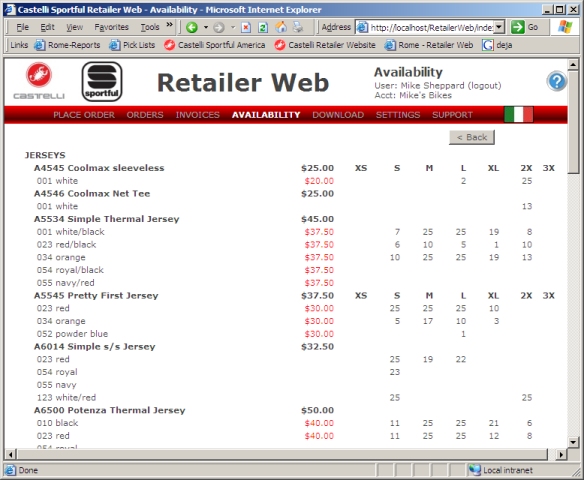Click the Windows flag throbber icon
Viewport: 584px width, 480px height.
click(565, 27)
